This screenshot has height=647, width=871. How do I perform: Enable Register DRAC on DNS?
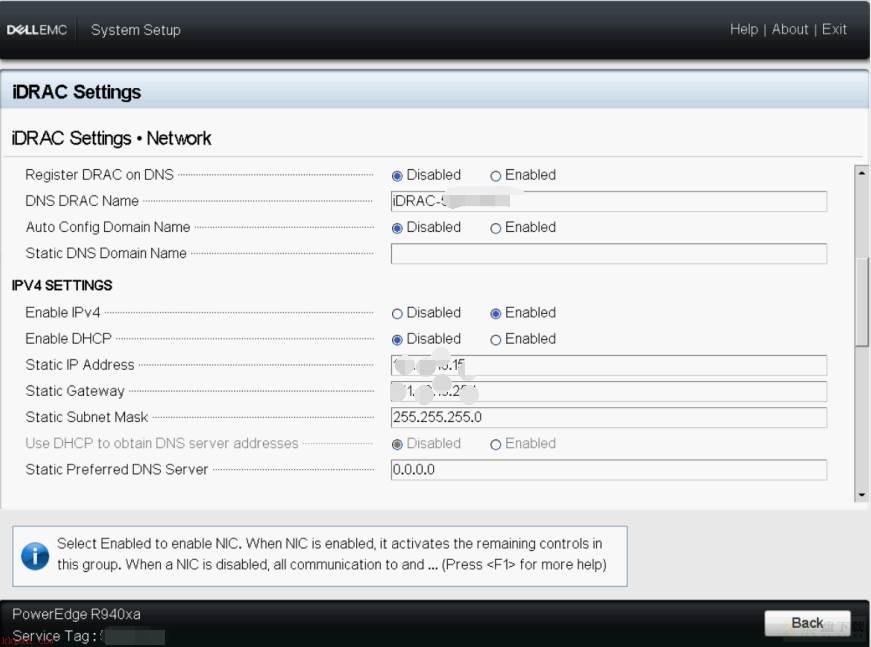point(495,176)
